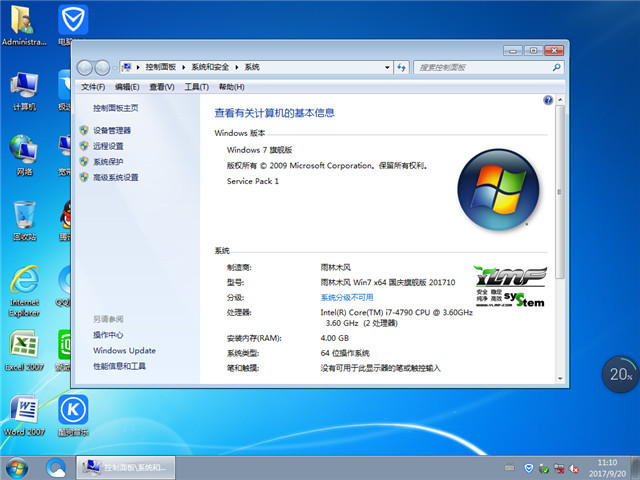
Task: Click the shield icon beside 高级系统设置
Action: [84, 177]
